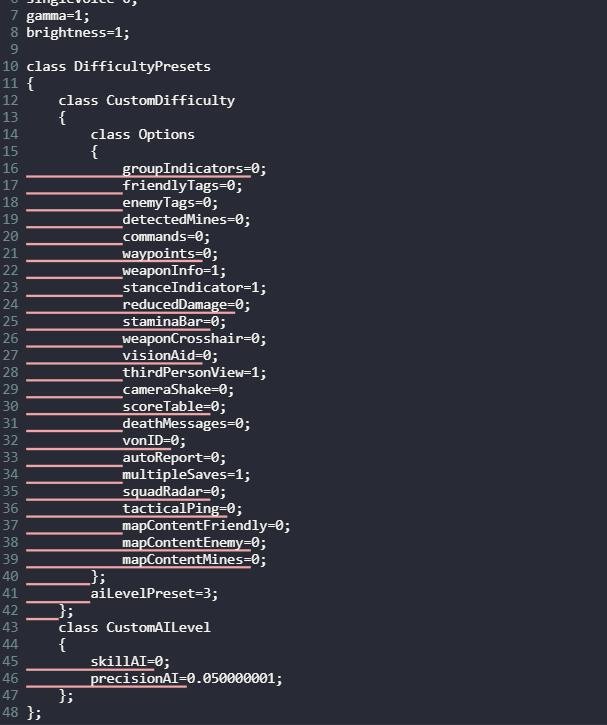The image size is (607, 725).
Task: Click the weaponCrosshair=0 setting
Action: click(194, 338)
